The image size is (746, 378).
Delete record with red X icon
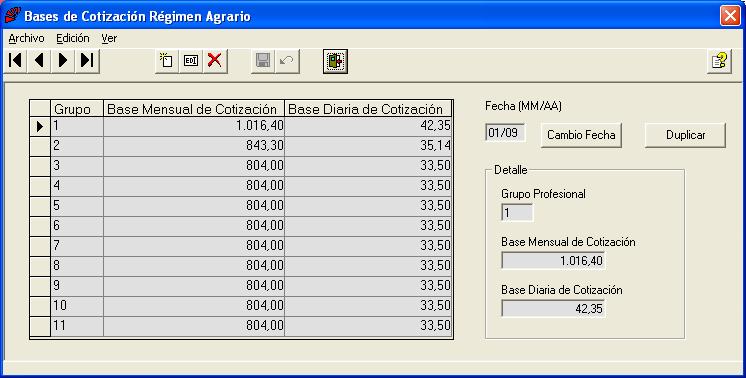(x=215, y=60)
